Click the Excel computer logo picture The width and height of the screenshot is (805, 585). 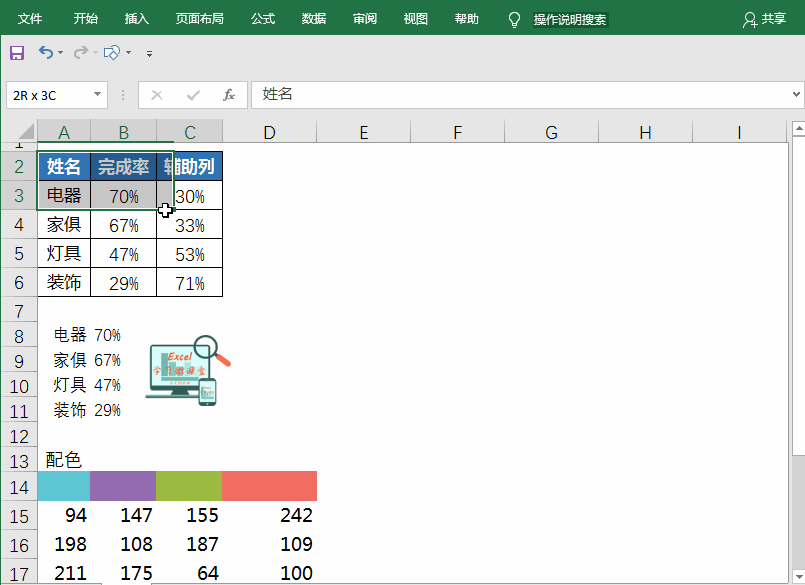pyautogui.click(x=188, y=370)
